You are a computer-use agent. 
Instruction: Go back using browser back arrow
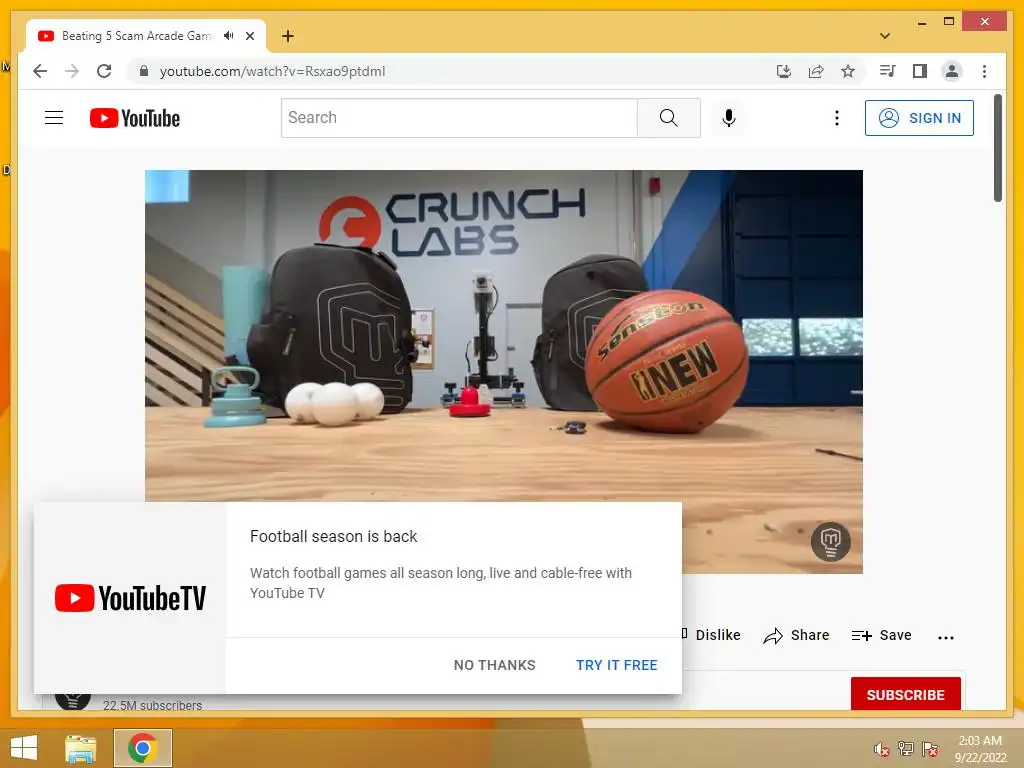pos(40,71)
